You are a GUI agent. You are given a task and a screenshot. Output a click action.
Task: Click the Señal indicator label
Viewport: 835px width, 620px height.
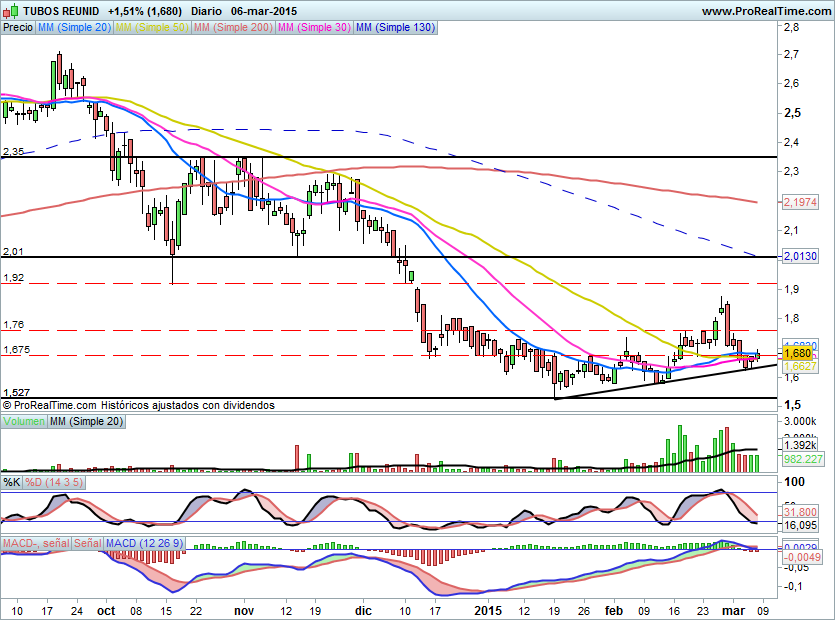pyautogui.click(x=87, y=543)
